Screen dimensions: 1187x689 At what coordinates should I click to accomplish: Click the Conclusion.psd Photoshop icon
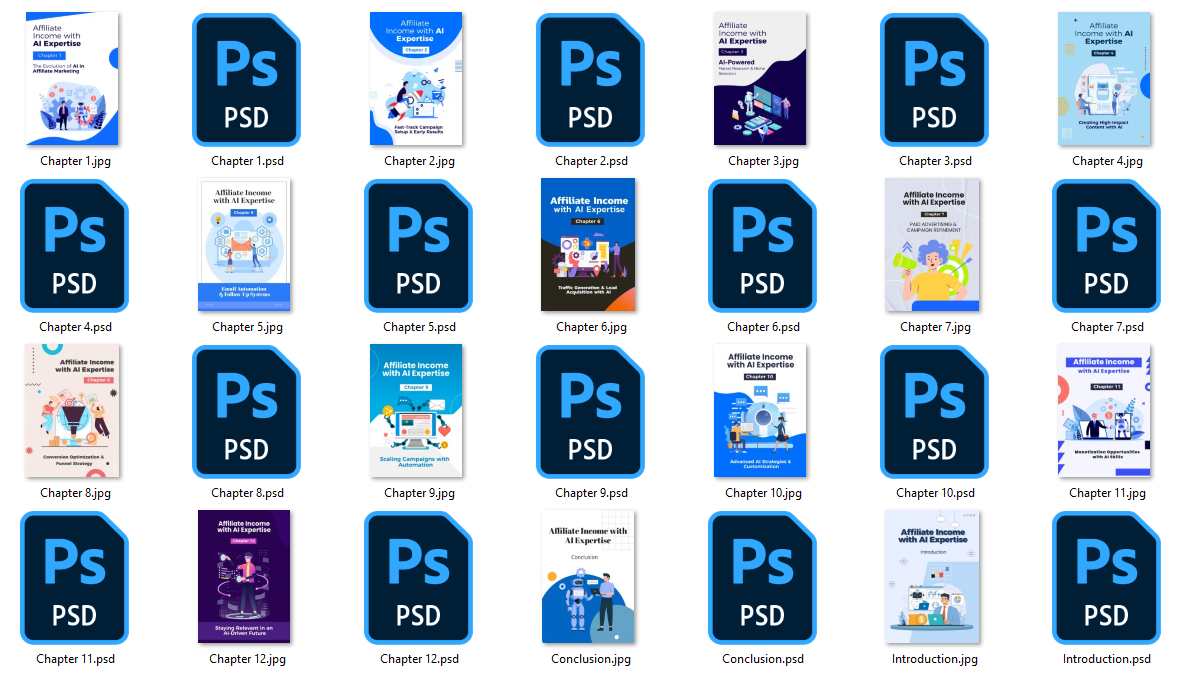coord(762,578)
